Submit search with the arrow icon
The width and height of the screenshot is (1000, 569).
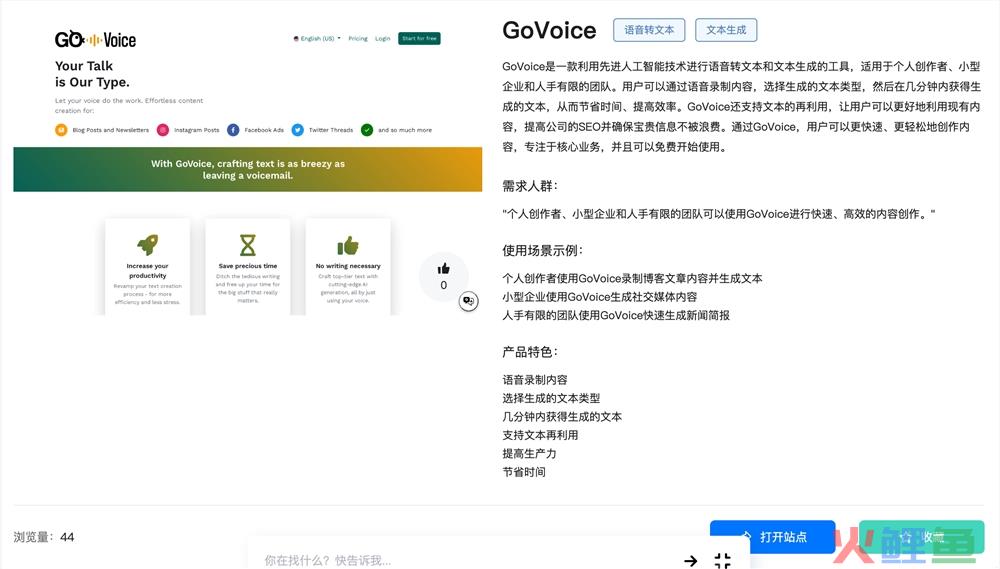point(691,561)
